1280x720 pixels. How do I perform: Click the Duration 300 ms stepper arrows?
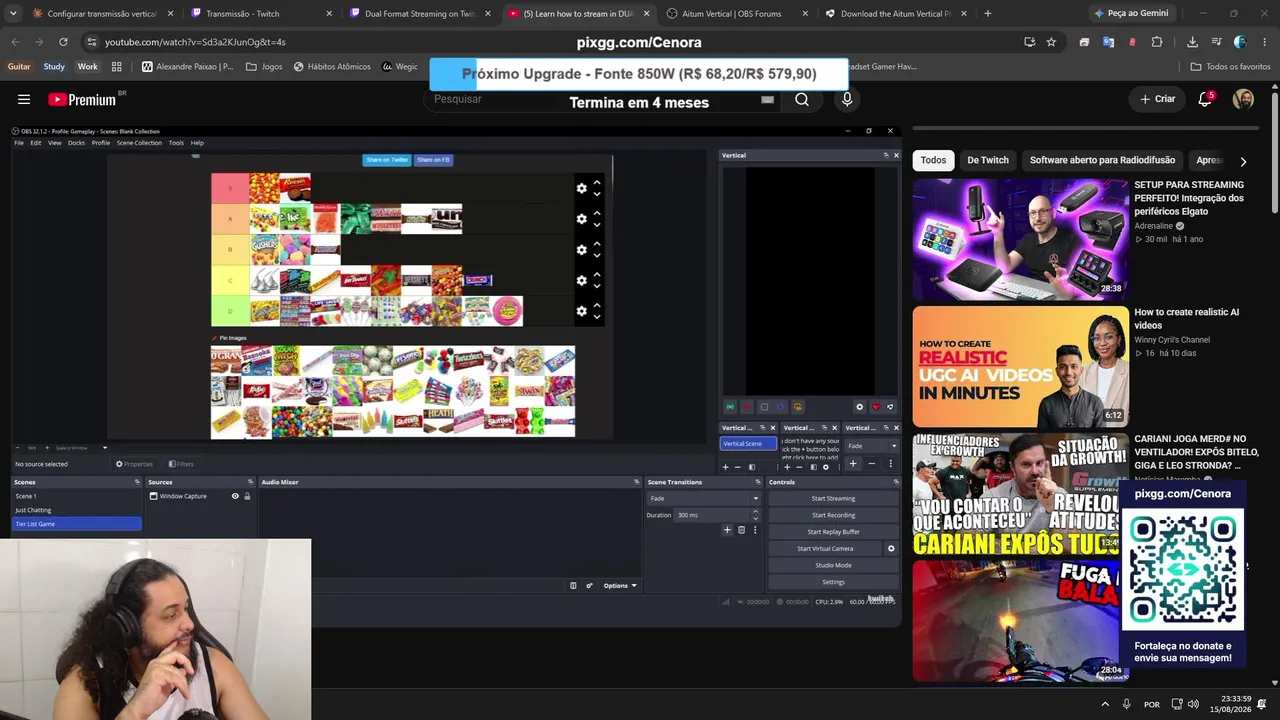[x=755, y=515]
